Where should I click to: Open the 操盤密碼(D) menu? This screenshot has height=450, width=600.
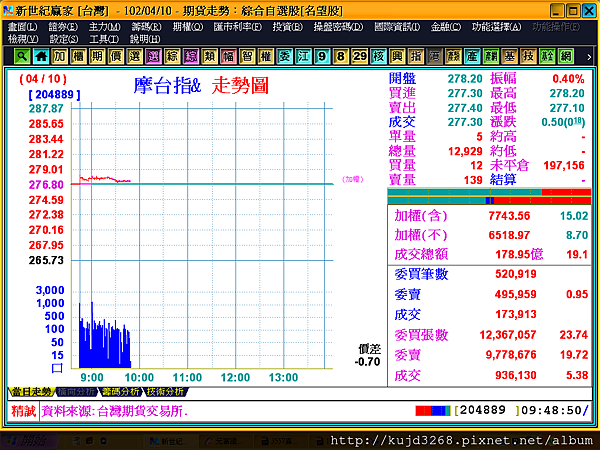point(338,27)
